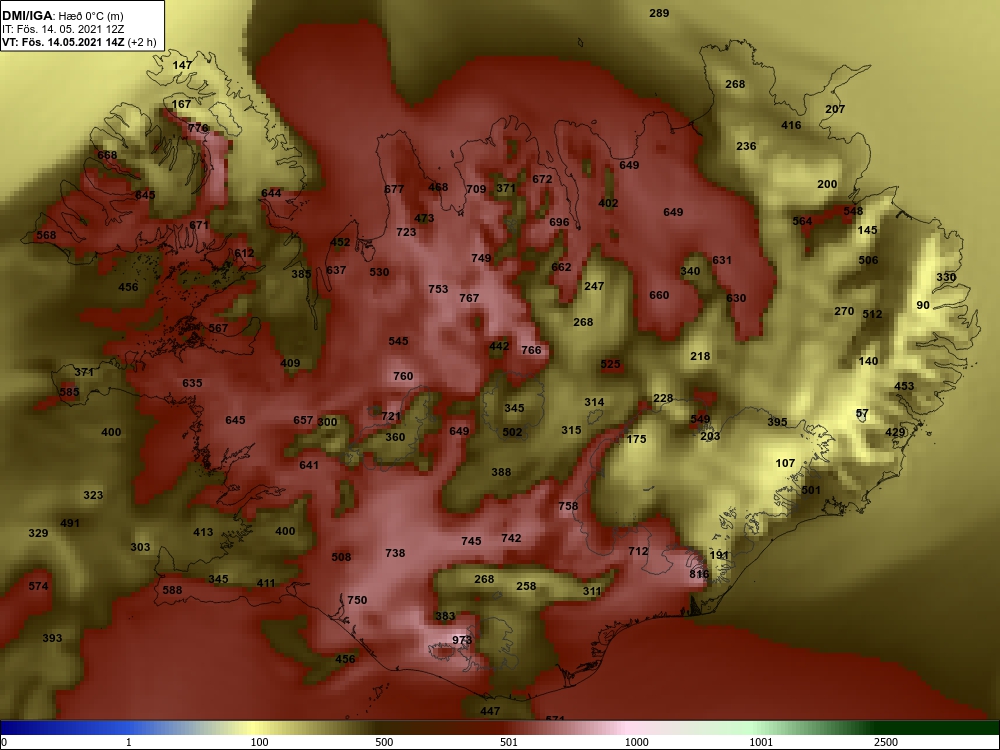Click the 548 map value

pos(853,211)
